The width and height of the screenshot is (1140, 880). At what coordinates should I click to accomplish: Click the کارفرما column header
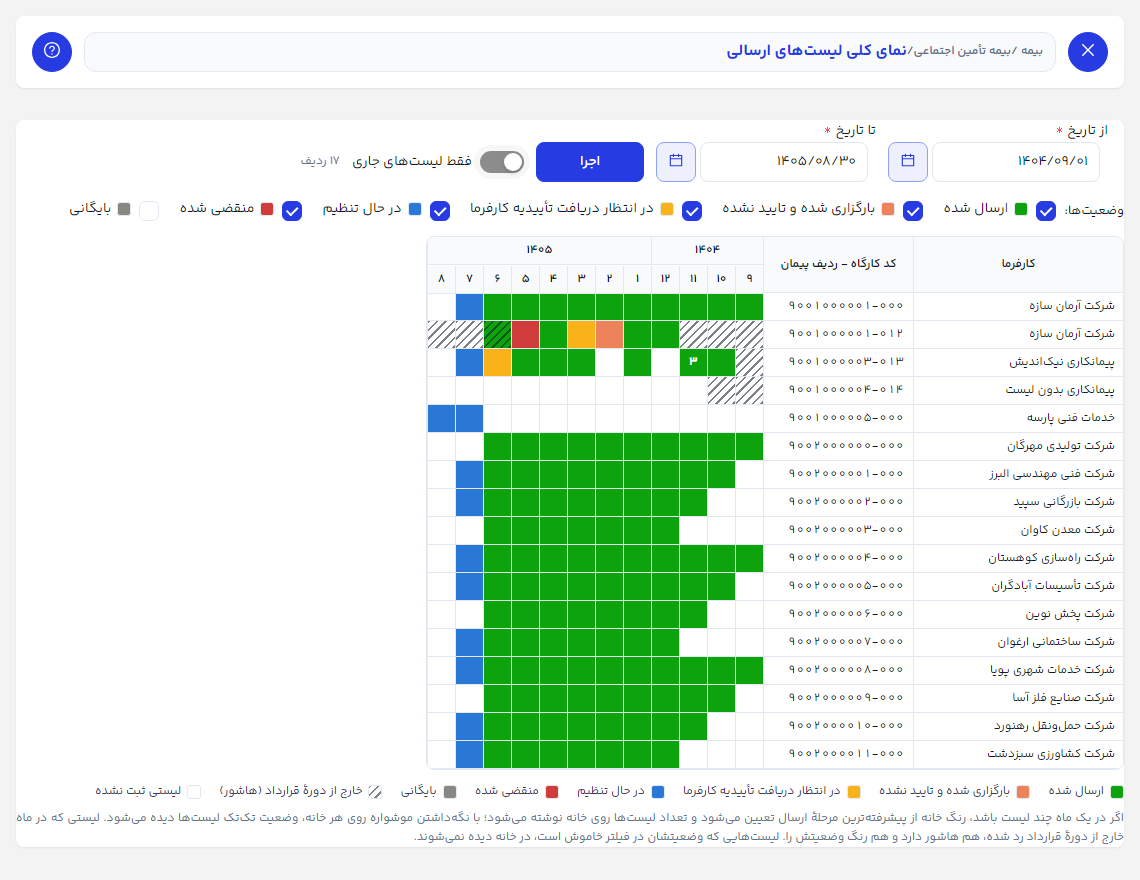click(1018, 264)
